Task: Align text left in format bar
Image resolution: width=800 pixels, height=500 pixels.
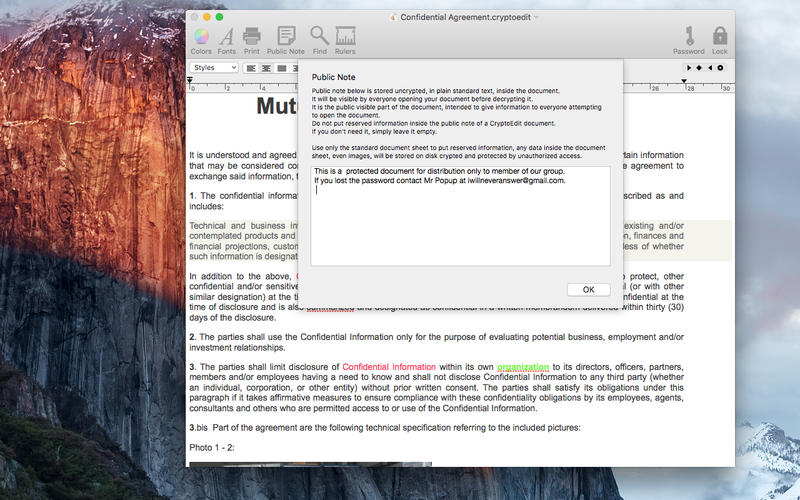Action: 251,68
